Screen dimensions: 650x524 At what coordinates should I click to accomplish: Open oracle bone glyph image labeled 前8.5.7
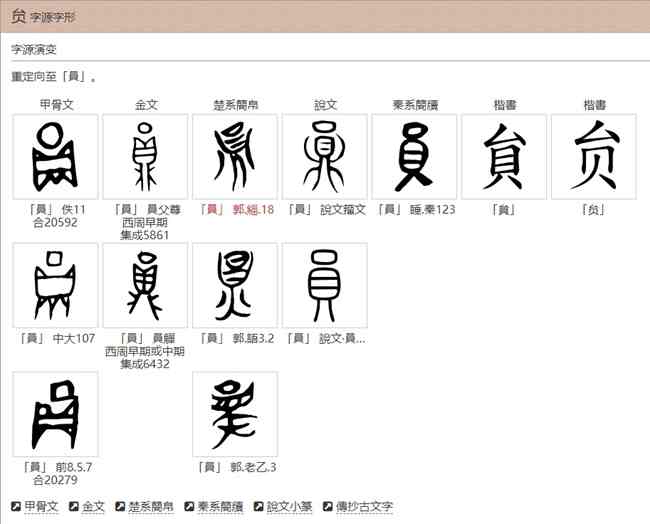coord(56,414)
